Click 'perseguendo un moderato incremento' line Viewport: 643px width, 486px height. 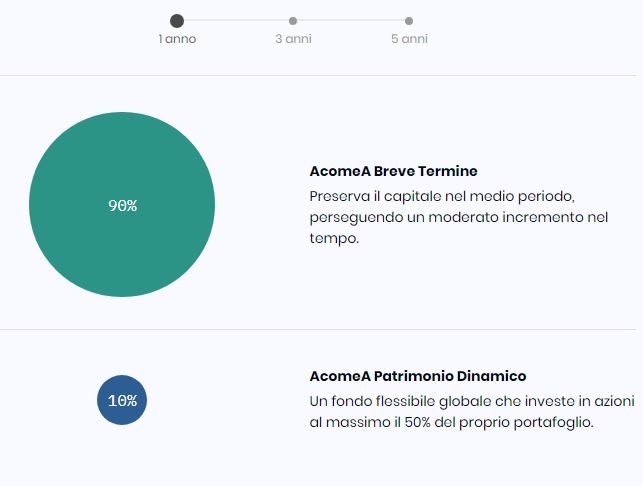tap(458, 217)
